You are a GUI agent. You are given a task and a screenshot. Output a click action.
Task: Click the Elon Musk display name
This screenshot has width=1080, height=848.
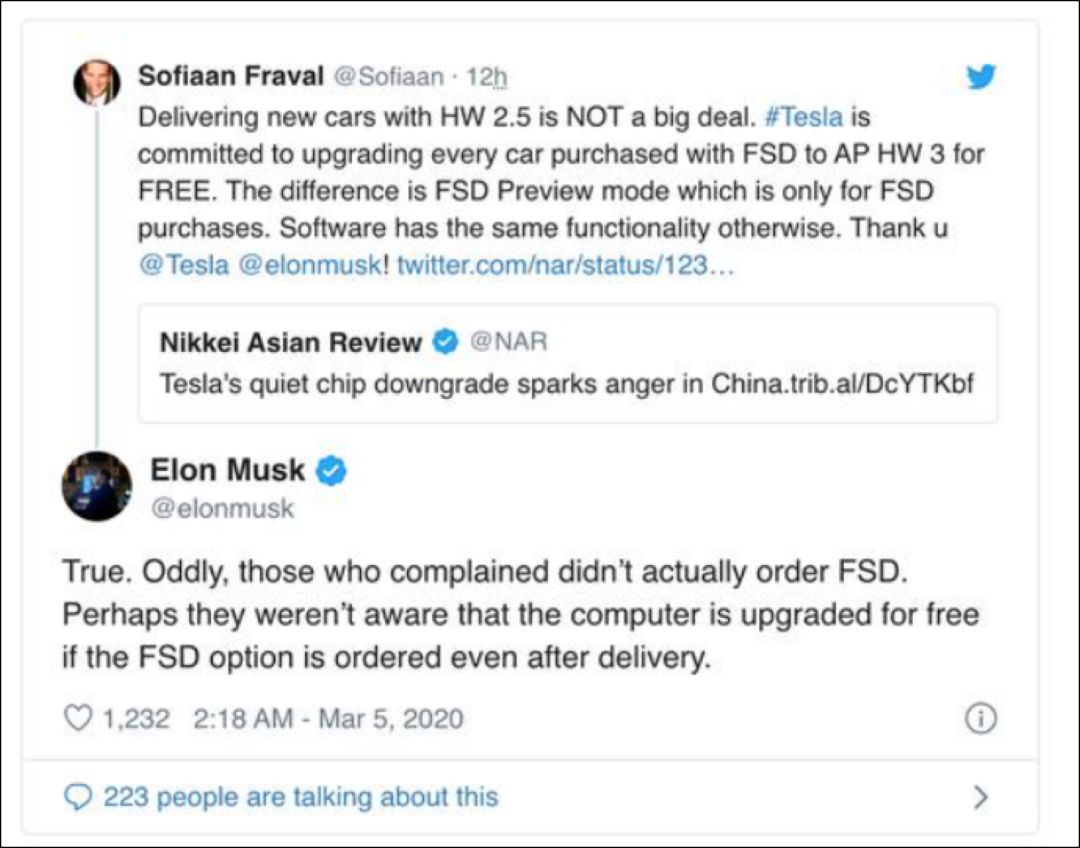pos(228,470)
